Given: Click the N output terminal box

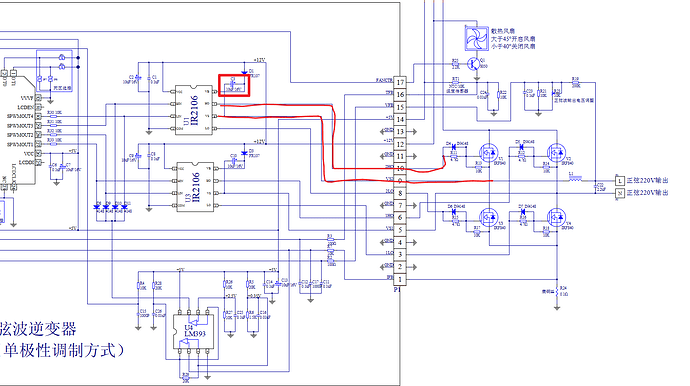Looking at the screenshot, I should (x=620, y=193).
